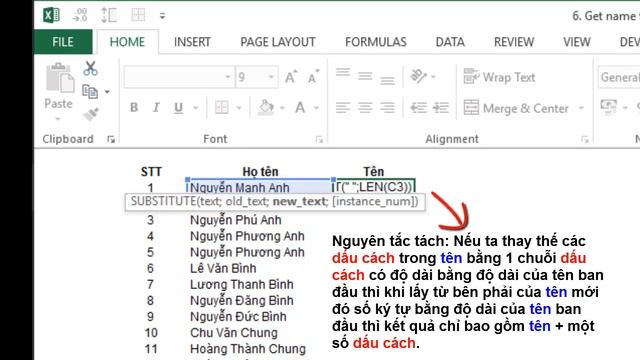Click the Paste clipboard icon

click(x=59, y=78)
